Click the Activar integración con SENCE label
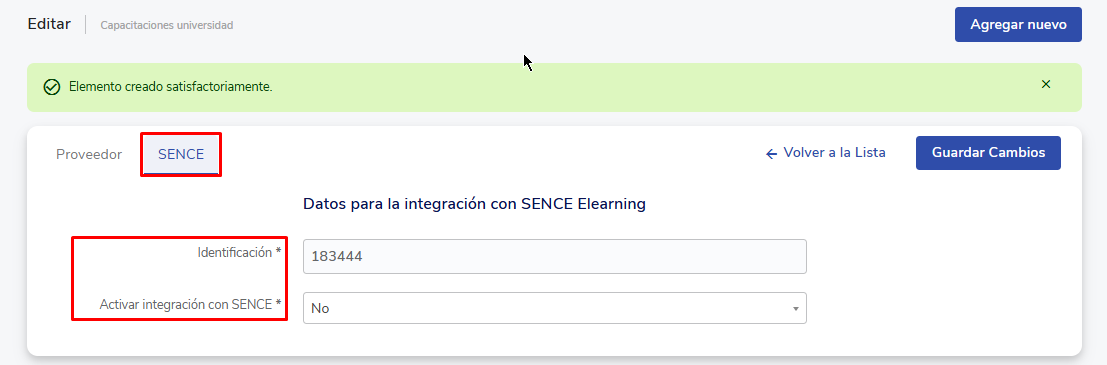 pyautogui.click(x=186, y=305)
